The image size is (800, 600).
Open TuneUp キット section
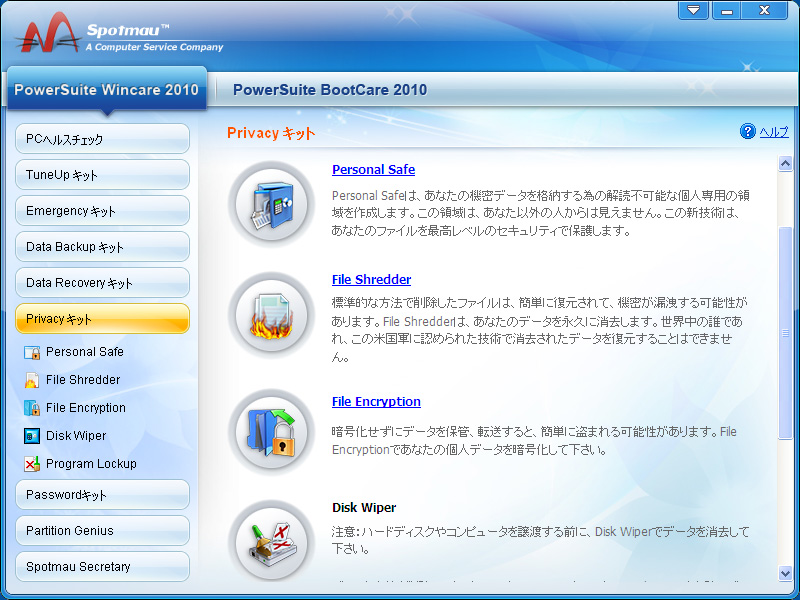(x=103, y=175)
